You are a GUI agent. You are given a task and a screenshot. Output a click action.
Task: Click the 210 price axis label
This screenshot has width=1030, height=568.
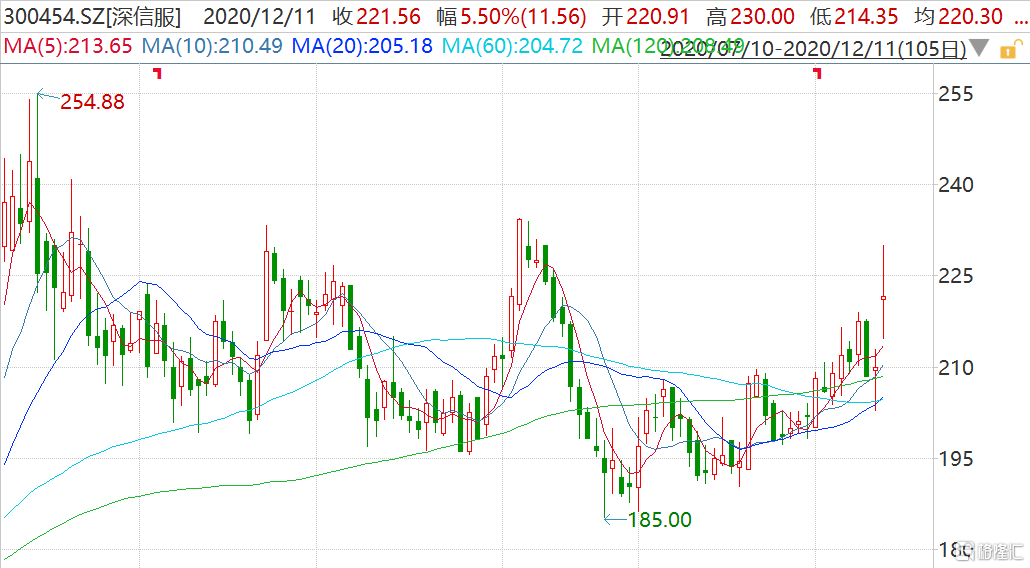pos(955,367)
